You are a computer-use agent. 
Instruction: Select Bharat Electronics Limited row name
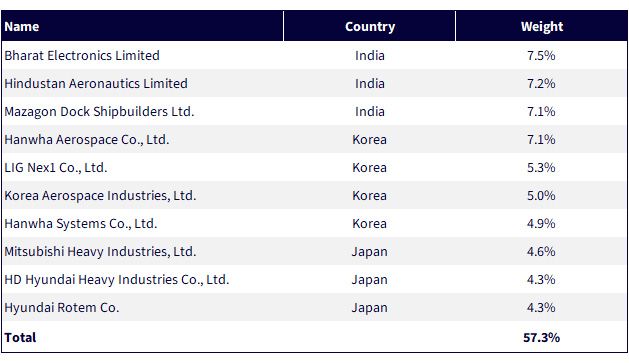click(82, 55)
